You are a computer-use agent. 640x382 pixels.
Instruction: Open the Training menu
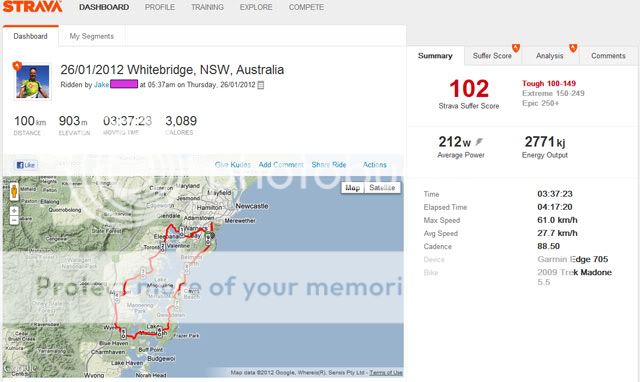click(x=207, y=7)
